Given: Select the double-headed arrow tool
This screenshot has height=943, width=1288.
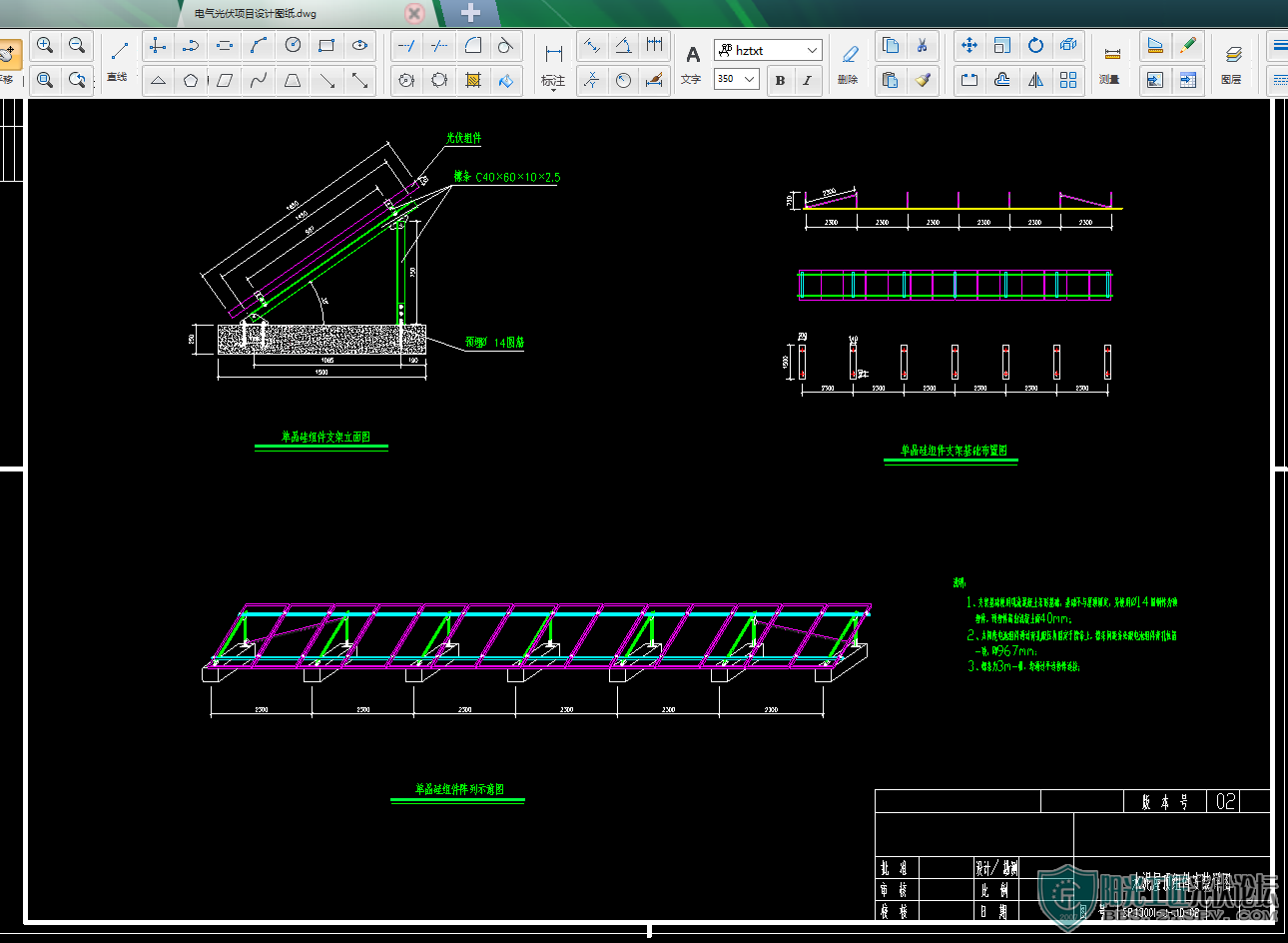Looking at the screenshot, I should (360, 80).
